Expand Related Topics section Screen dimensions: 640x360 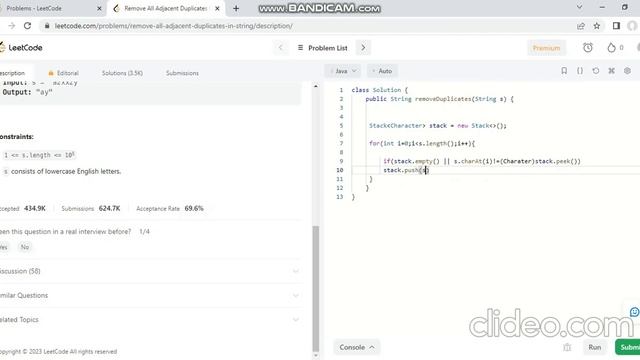149,320
